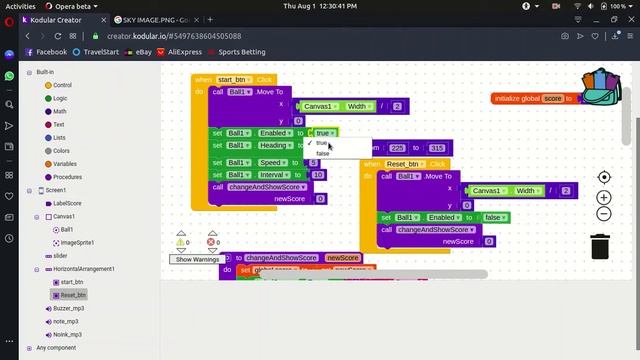640x360 pixels.
Task: Open the Sports Betting bookmark
Action: coord(237,52)
